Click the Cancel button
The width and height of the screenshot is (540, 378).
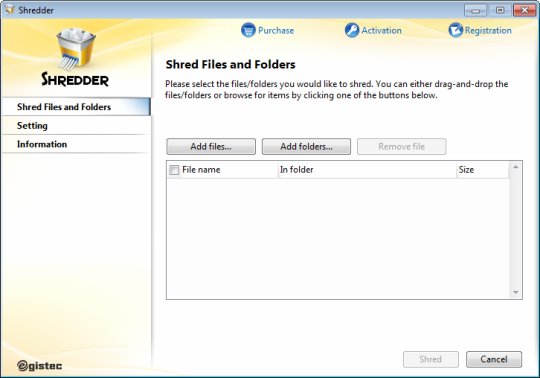click(x=494, y=359)
